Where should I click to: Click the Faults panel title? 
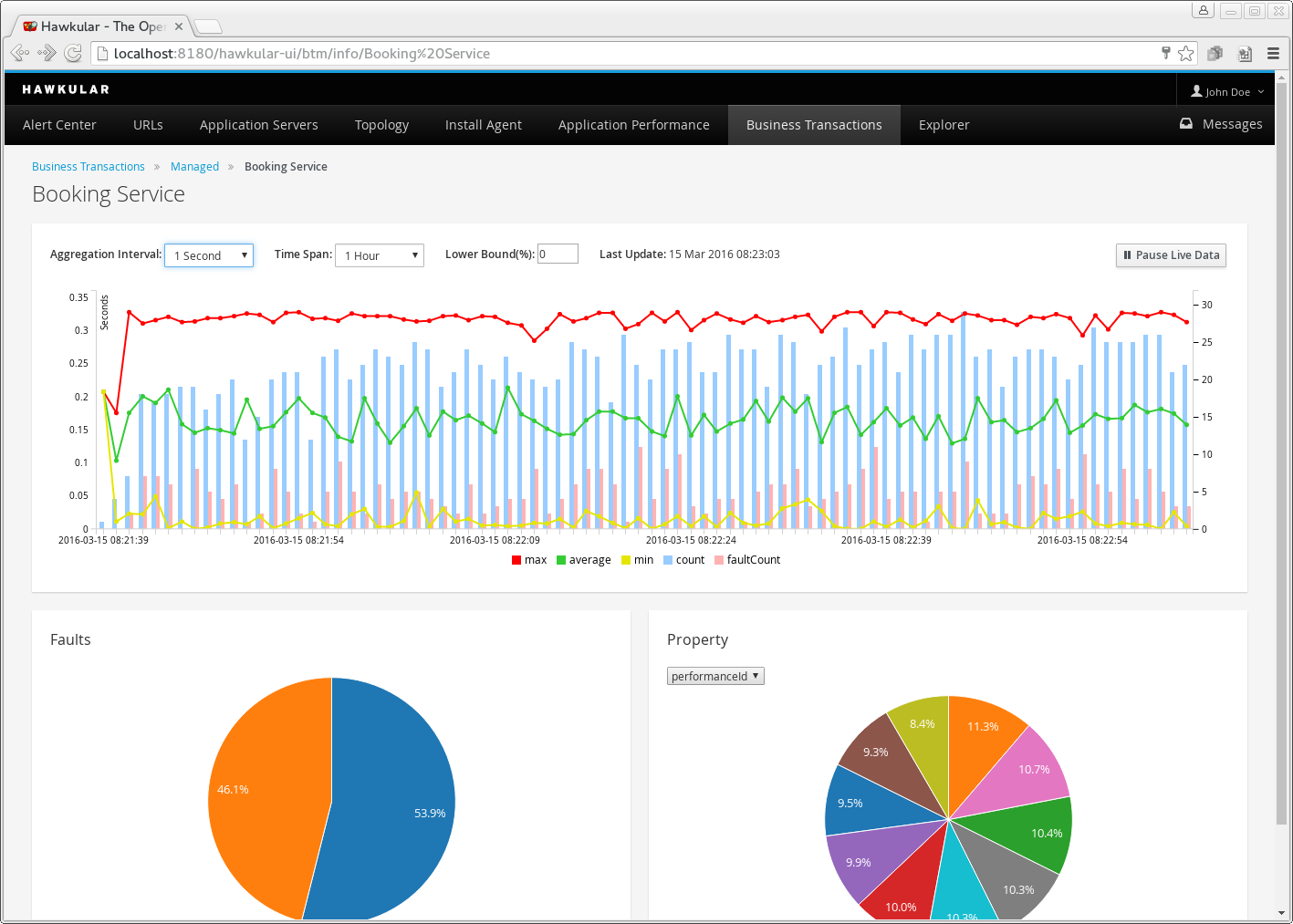70,639
